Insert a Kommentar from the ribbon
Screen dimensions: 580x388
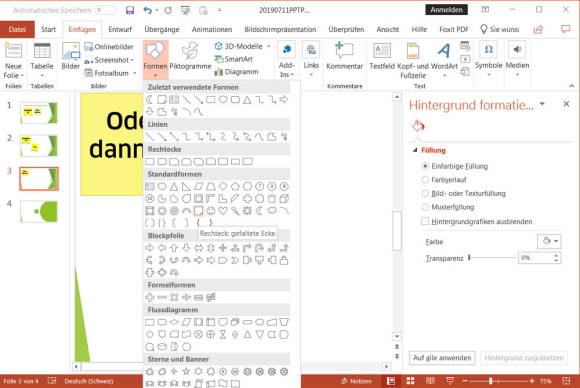(344, 56)
